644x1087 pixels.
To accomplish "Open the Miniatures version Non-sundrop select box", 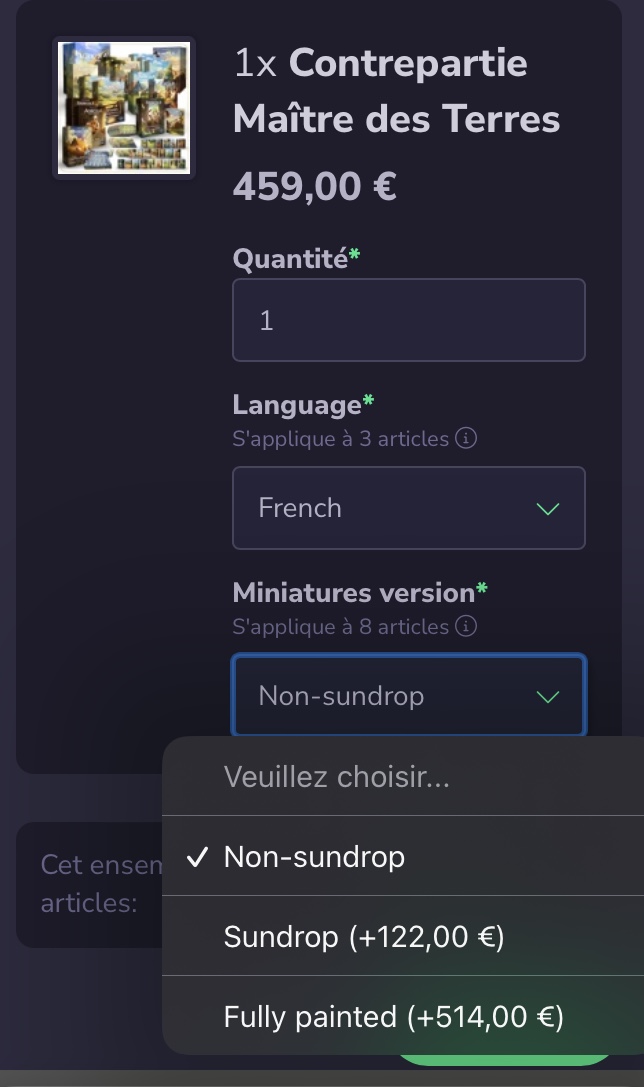I will (408, 696).
